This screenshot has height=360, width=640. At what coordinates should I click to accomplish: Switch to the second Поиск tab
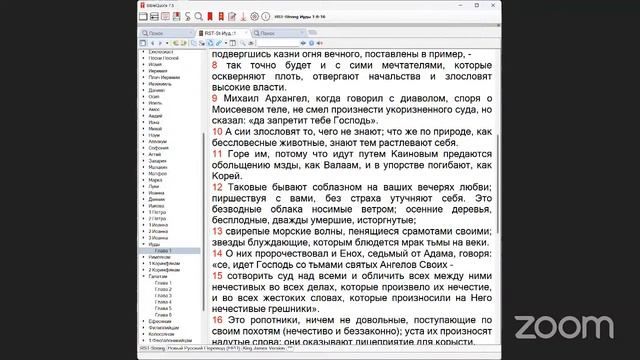pyautogui.click(x=279, y=33)
